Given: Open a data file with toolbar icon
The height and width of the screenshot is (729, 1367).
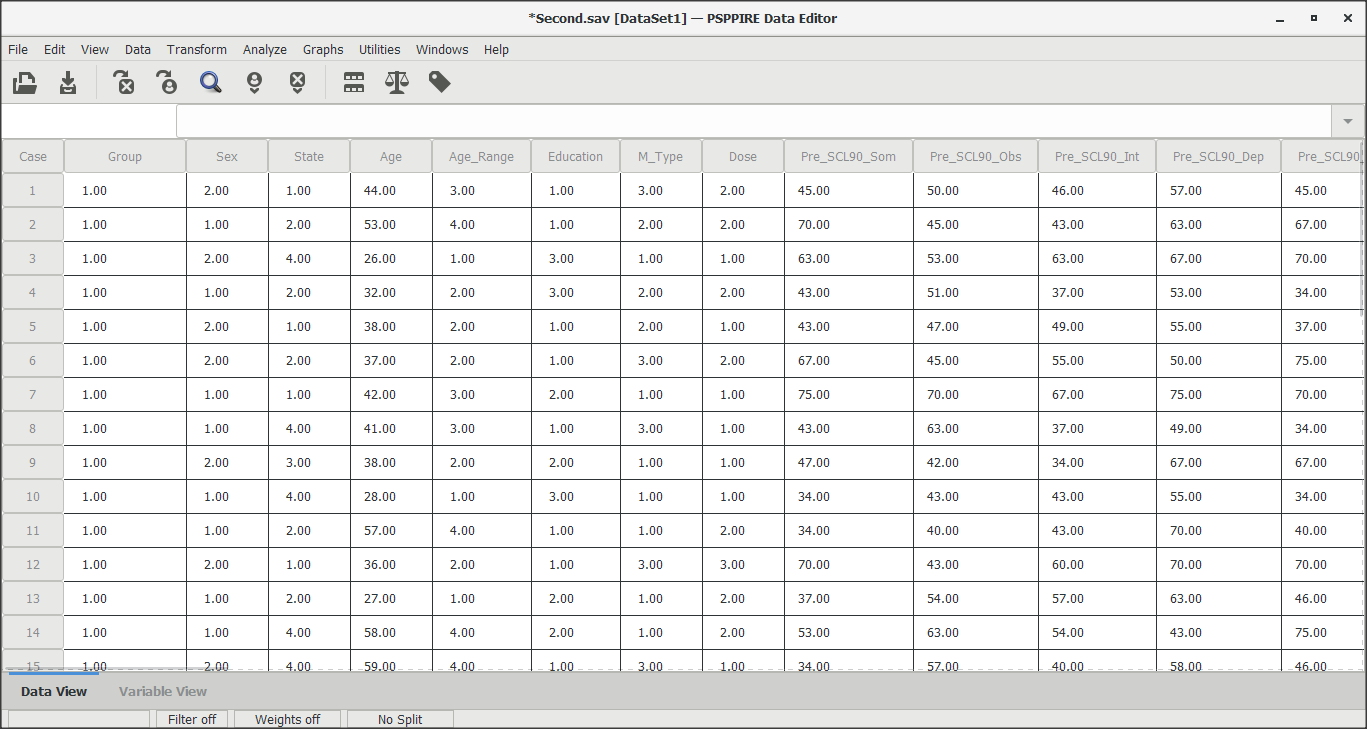Looking at the screenshot, I should [x=25, y=83].
